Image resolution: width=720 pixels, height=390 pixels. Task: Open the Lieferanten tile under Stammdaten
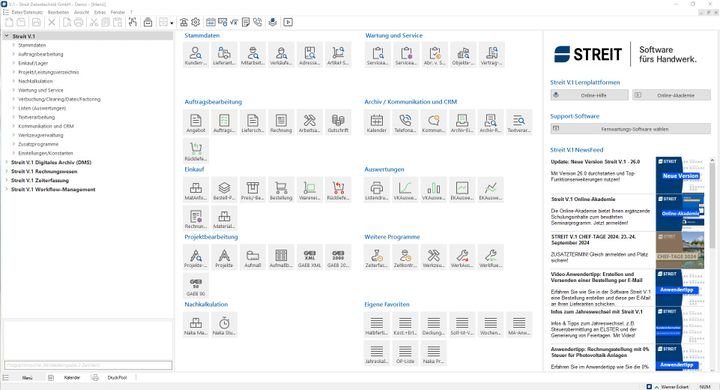click(224, 55)
